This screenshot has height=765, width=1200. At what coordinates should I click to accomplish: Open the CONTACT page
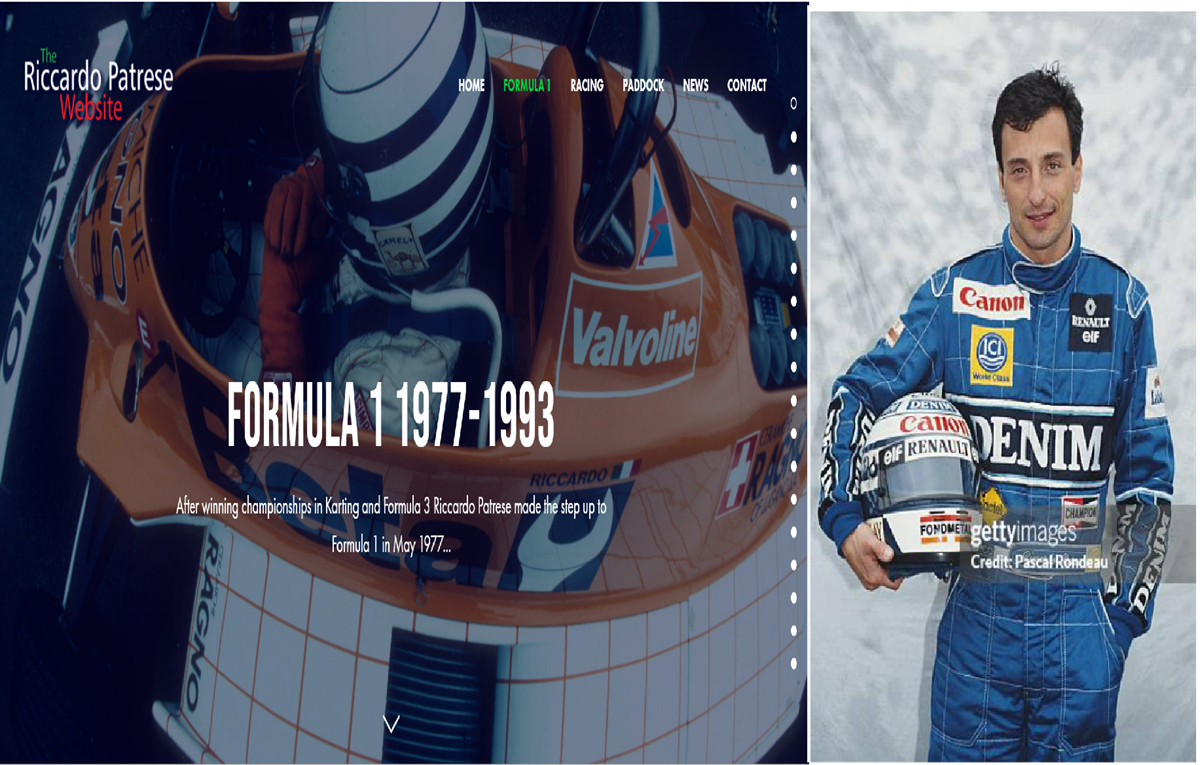747,86
